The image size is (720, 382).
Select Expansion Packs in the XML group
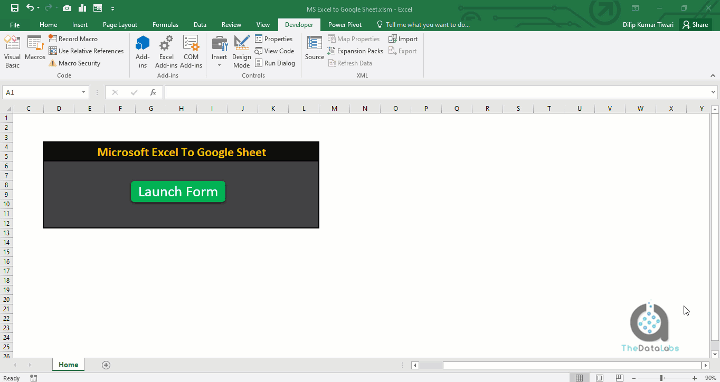pos(355,51)
